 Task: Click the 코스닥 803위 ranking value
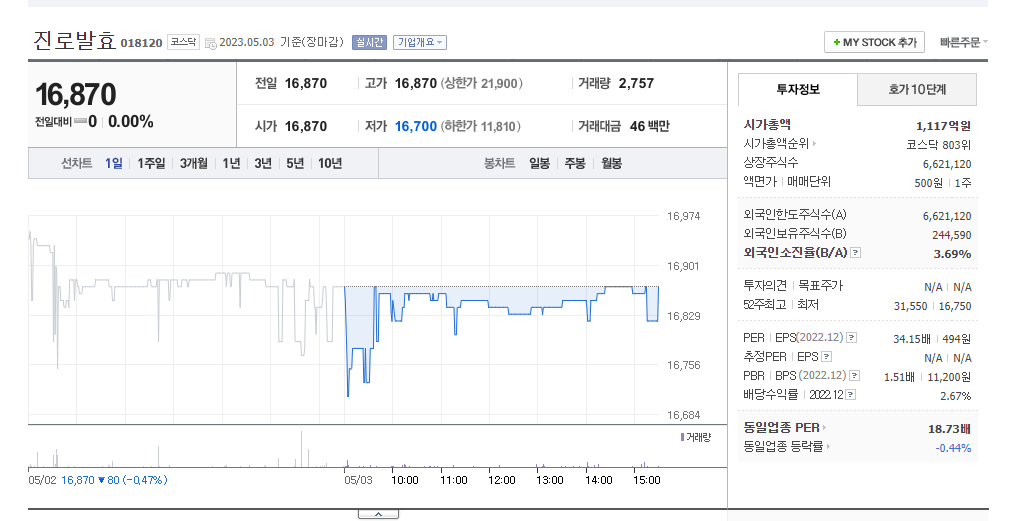939,145
